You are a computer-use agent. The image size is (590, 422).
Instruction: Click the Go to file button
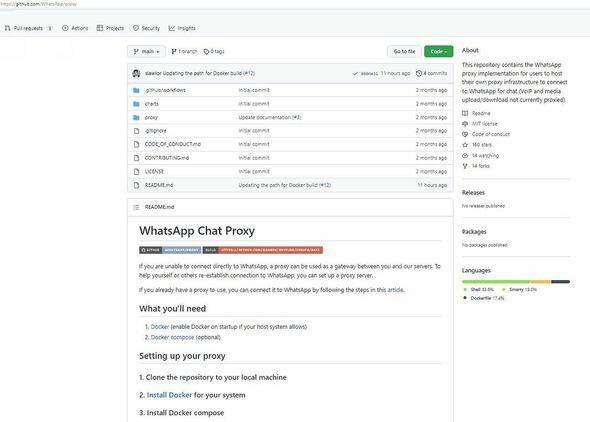click(x=404, y=52)
